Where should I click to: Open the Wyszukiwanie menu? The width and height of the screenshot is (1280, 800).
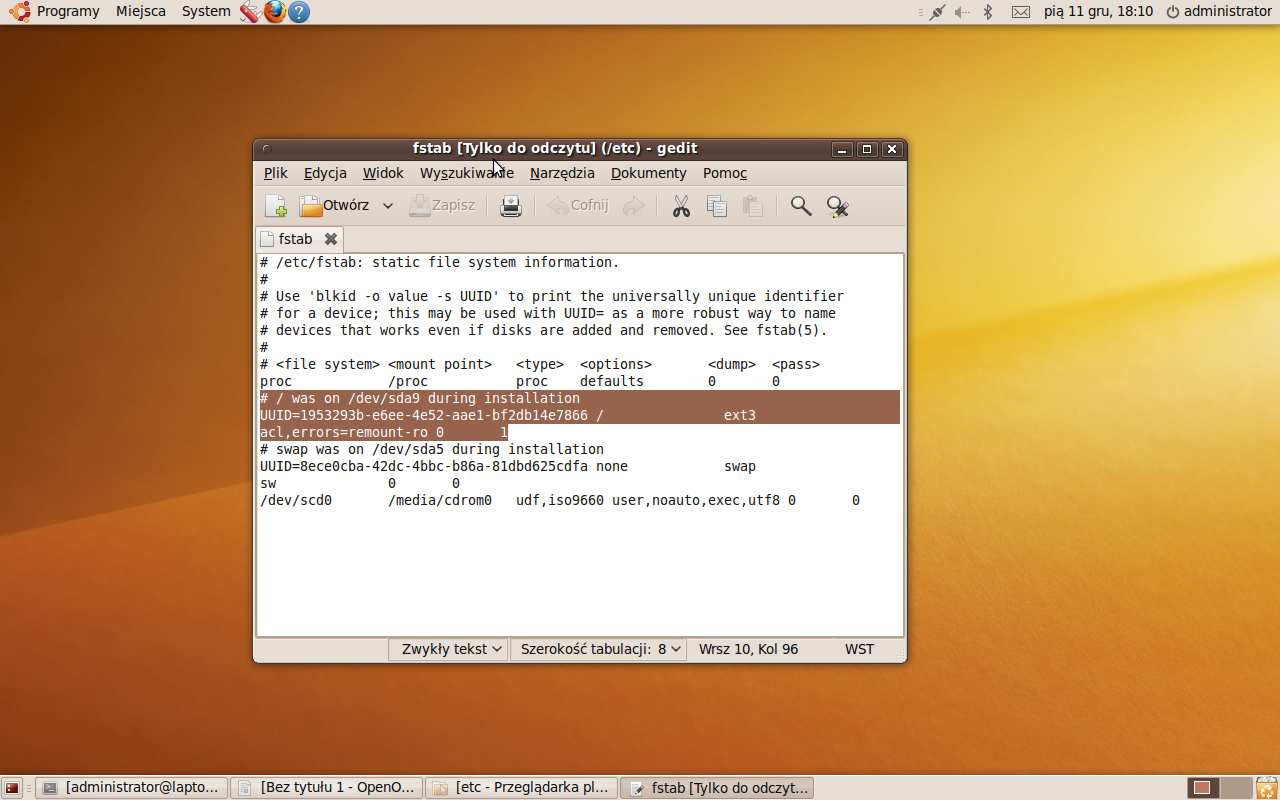(x=467, y=173)
